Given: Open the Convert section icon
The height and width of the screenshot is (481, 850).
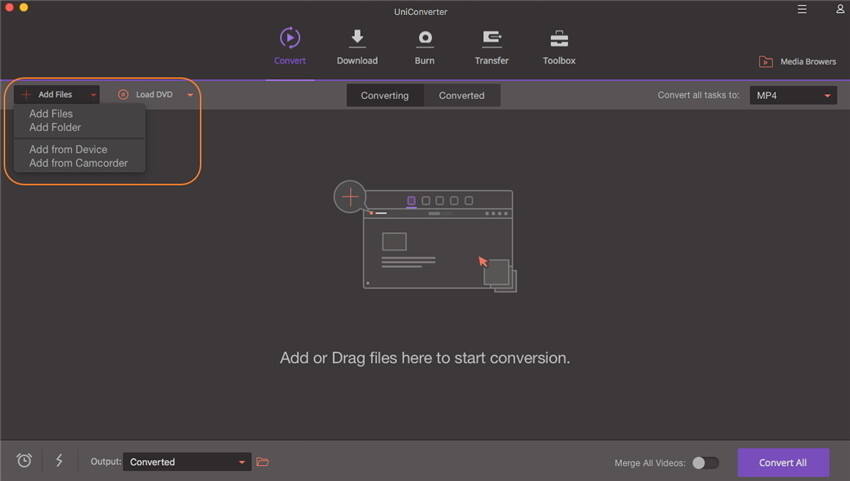Looking at the screenshot, I should click(290, 37).
